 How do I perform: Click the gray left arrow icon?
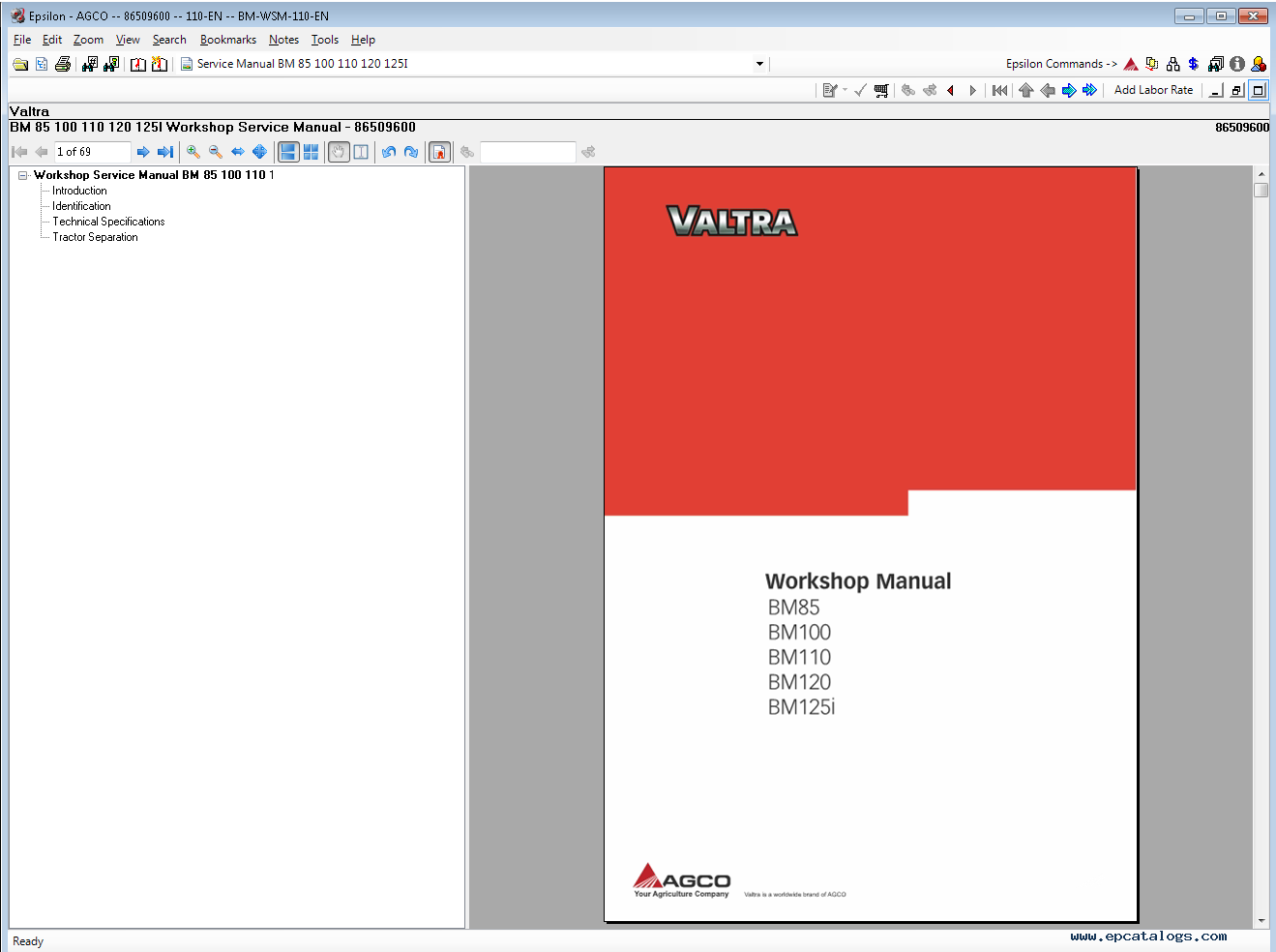pos(1048,90)
